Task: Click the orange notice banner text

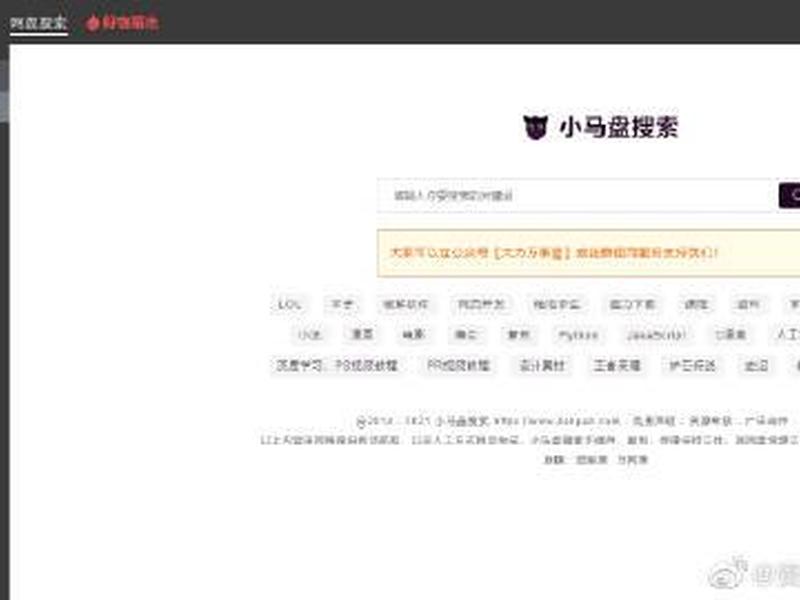Action: pos(554,253)
